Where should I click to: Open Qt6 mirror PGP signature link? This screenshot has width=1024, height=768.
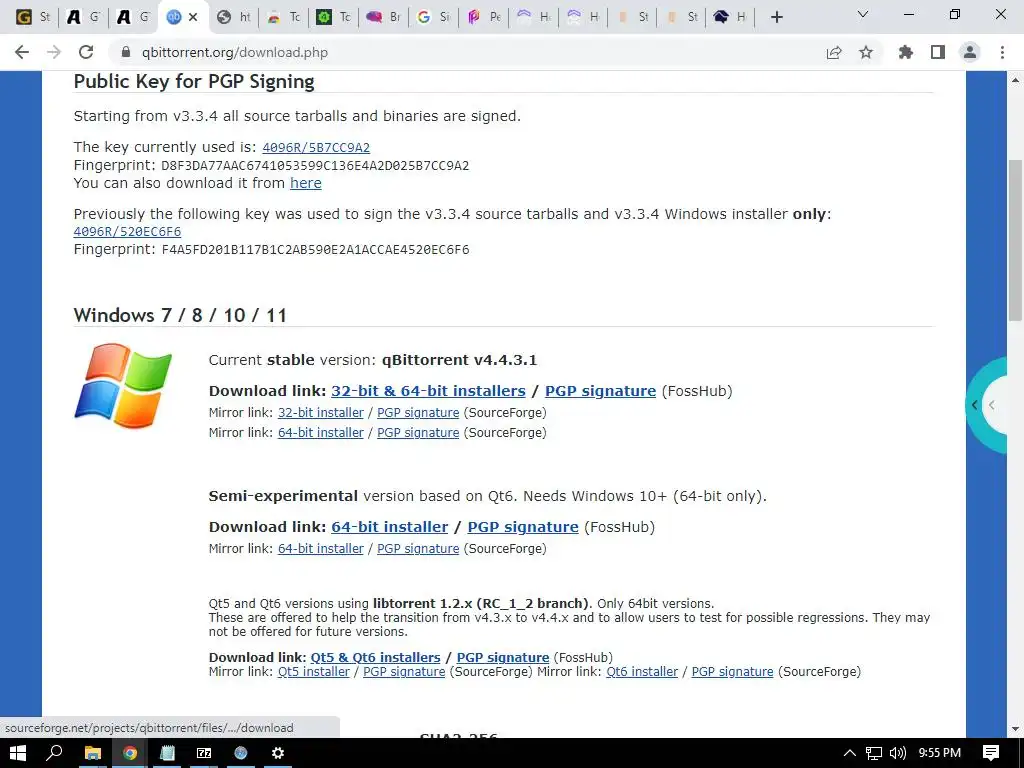point(418,549)
